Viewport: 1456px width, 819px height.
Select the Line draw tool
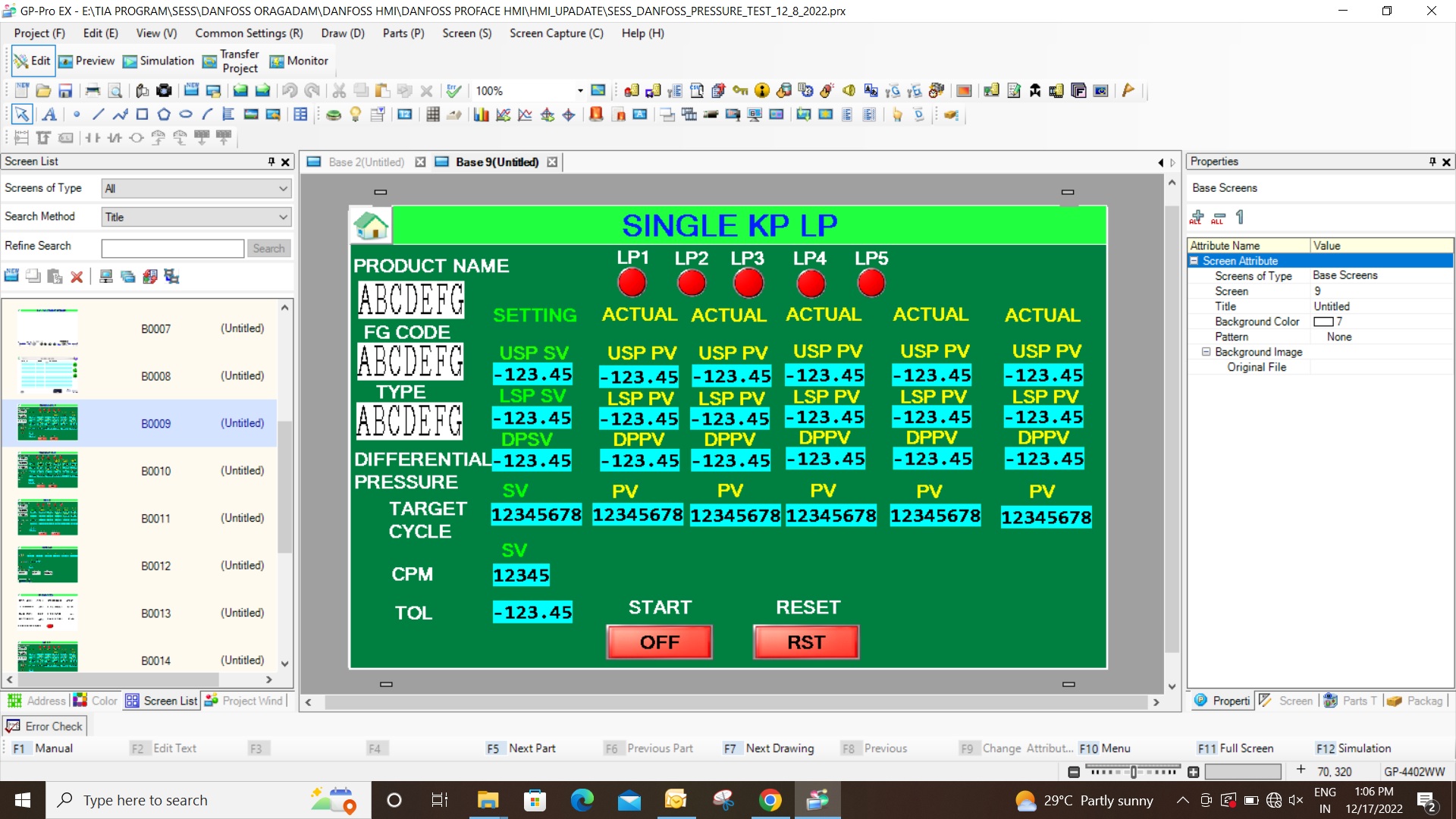click(x=98, y=115)
